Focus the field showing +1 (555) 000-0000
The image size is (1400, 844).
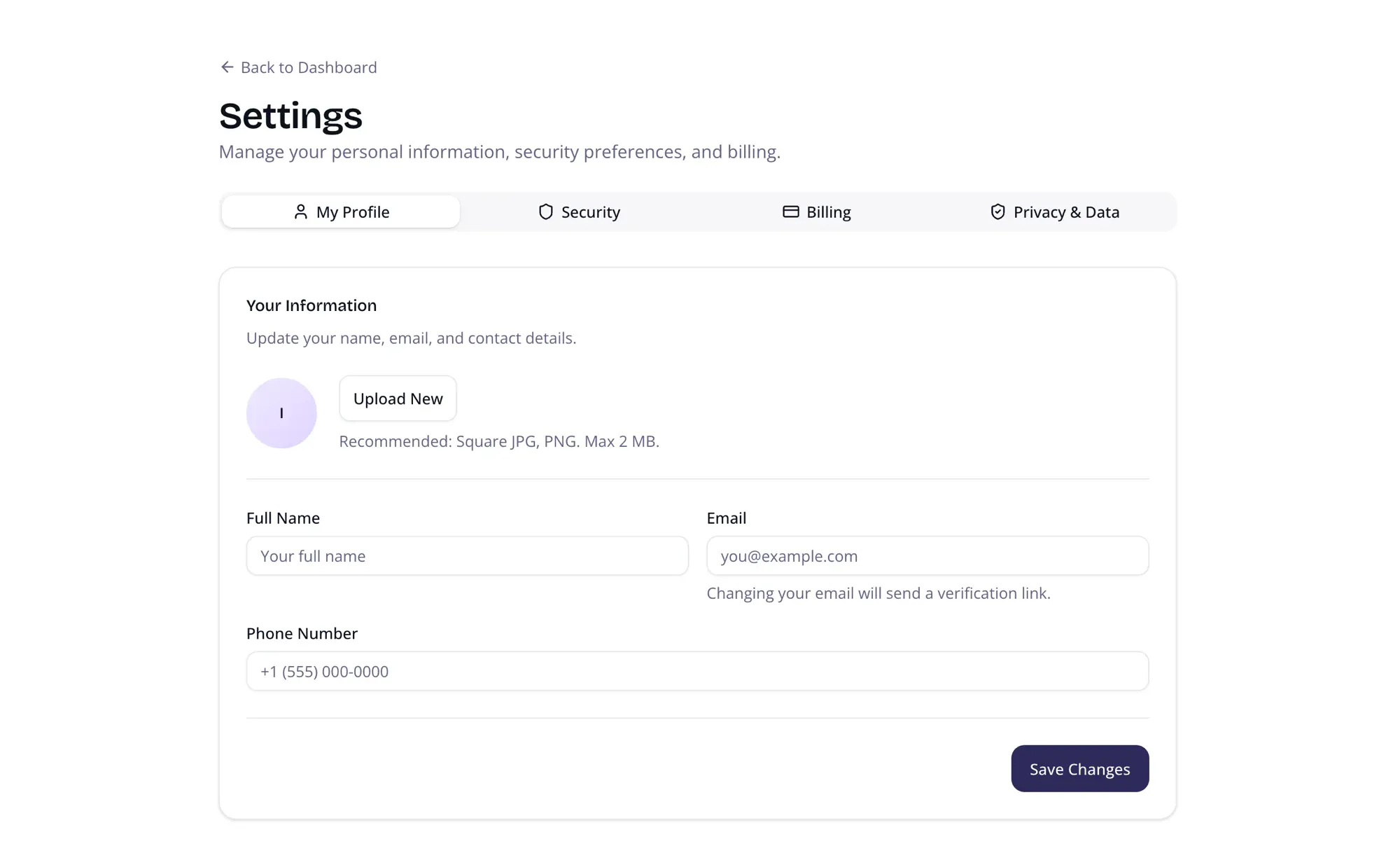[697, 671]
